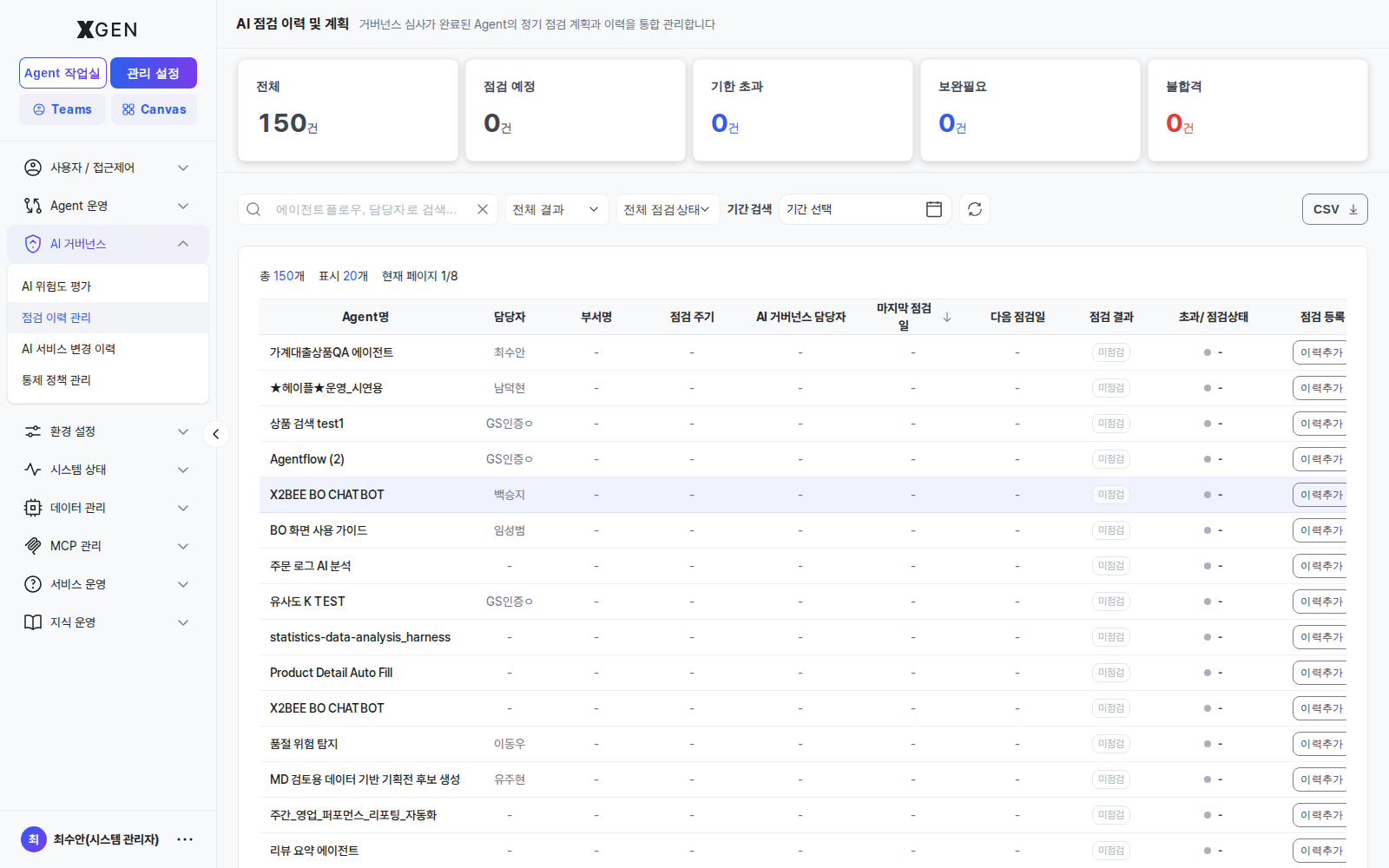
Task: Click the 기간 선택 date field
Action: tap(866, 209)
